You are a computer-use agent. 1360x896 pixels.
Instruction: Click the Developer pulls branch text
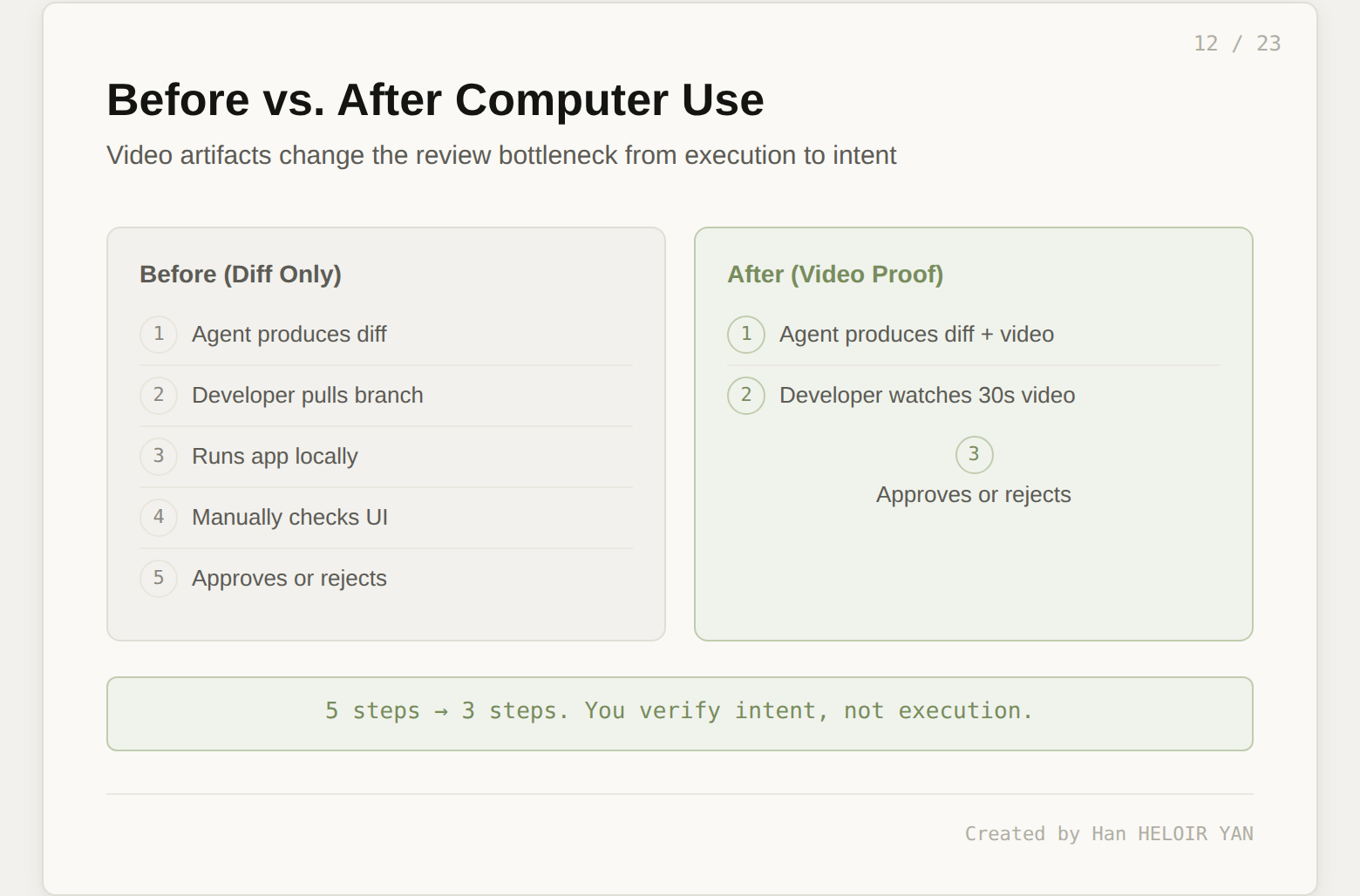pyautogui.click(x=307, y=396)
